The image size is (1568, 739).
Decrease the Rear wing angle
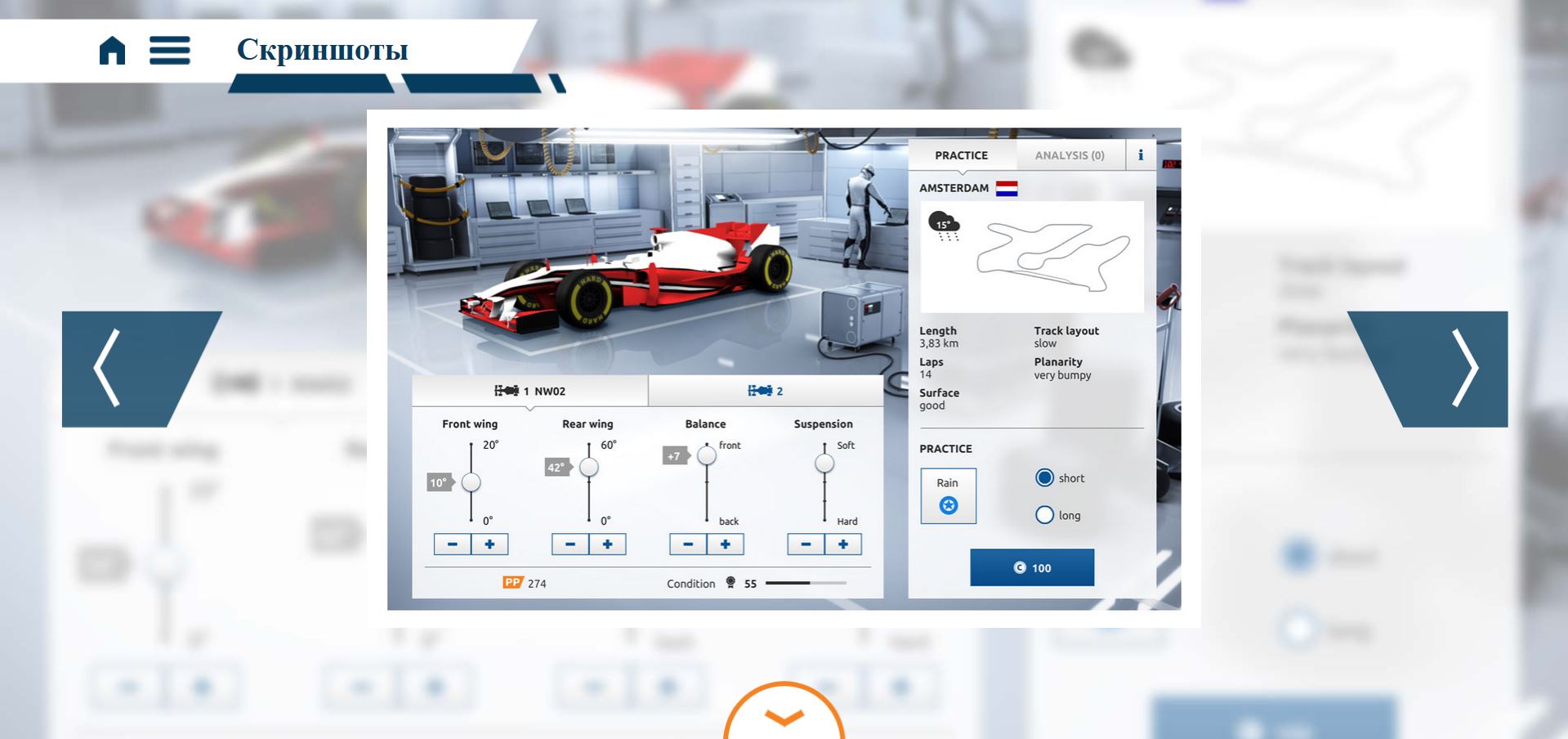click(570, 544)
